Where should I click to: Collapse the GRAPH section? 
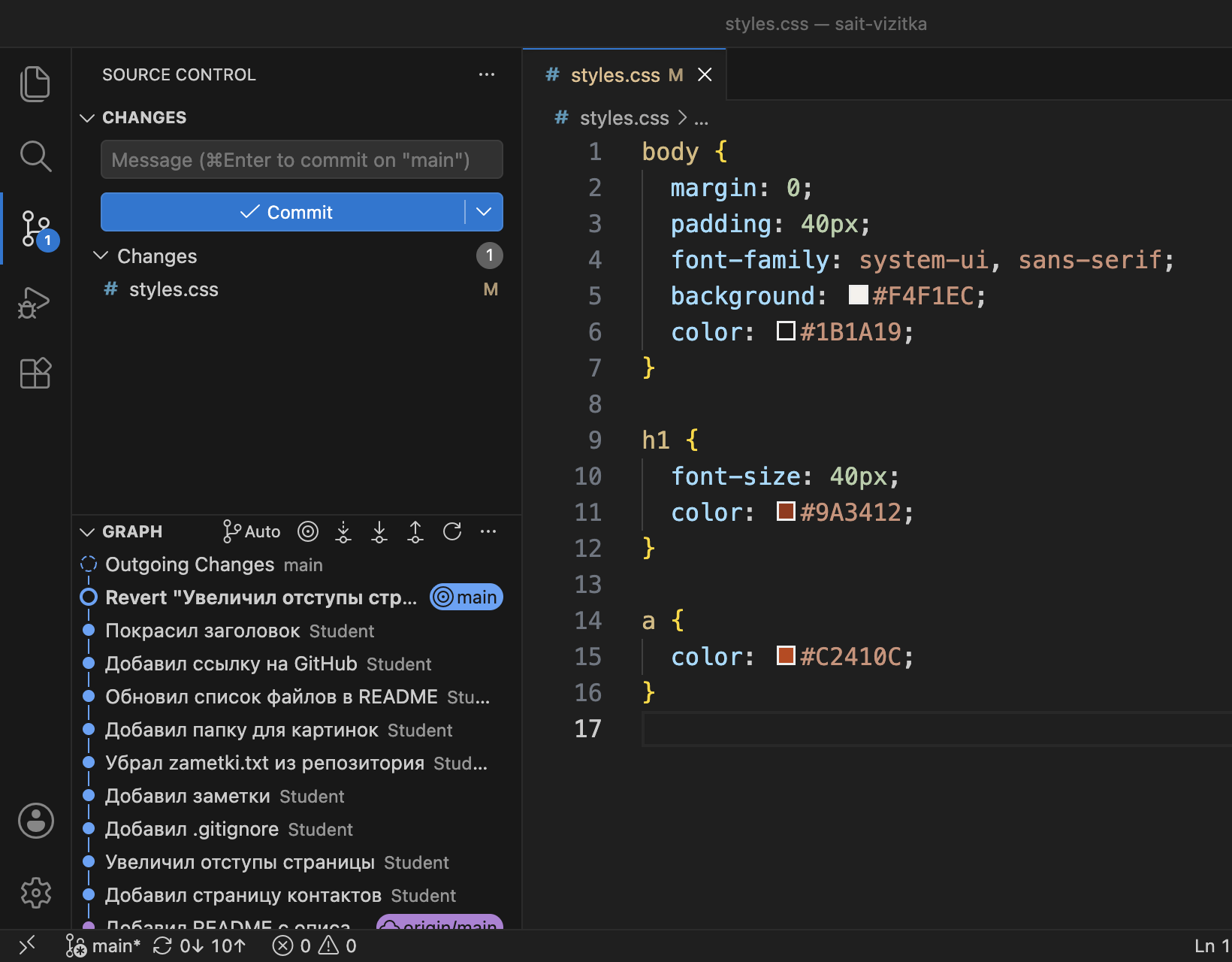pos(87,532)
